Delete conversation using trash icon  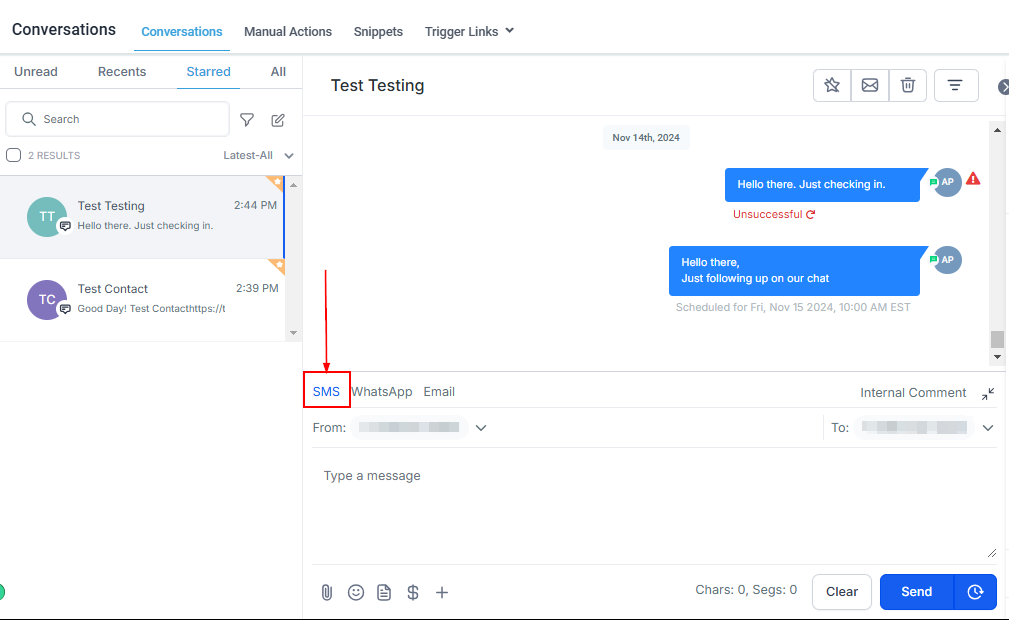(907, 85)
